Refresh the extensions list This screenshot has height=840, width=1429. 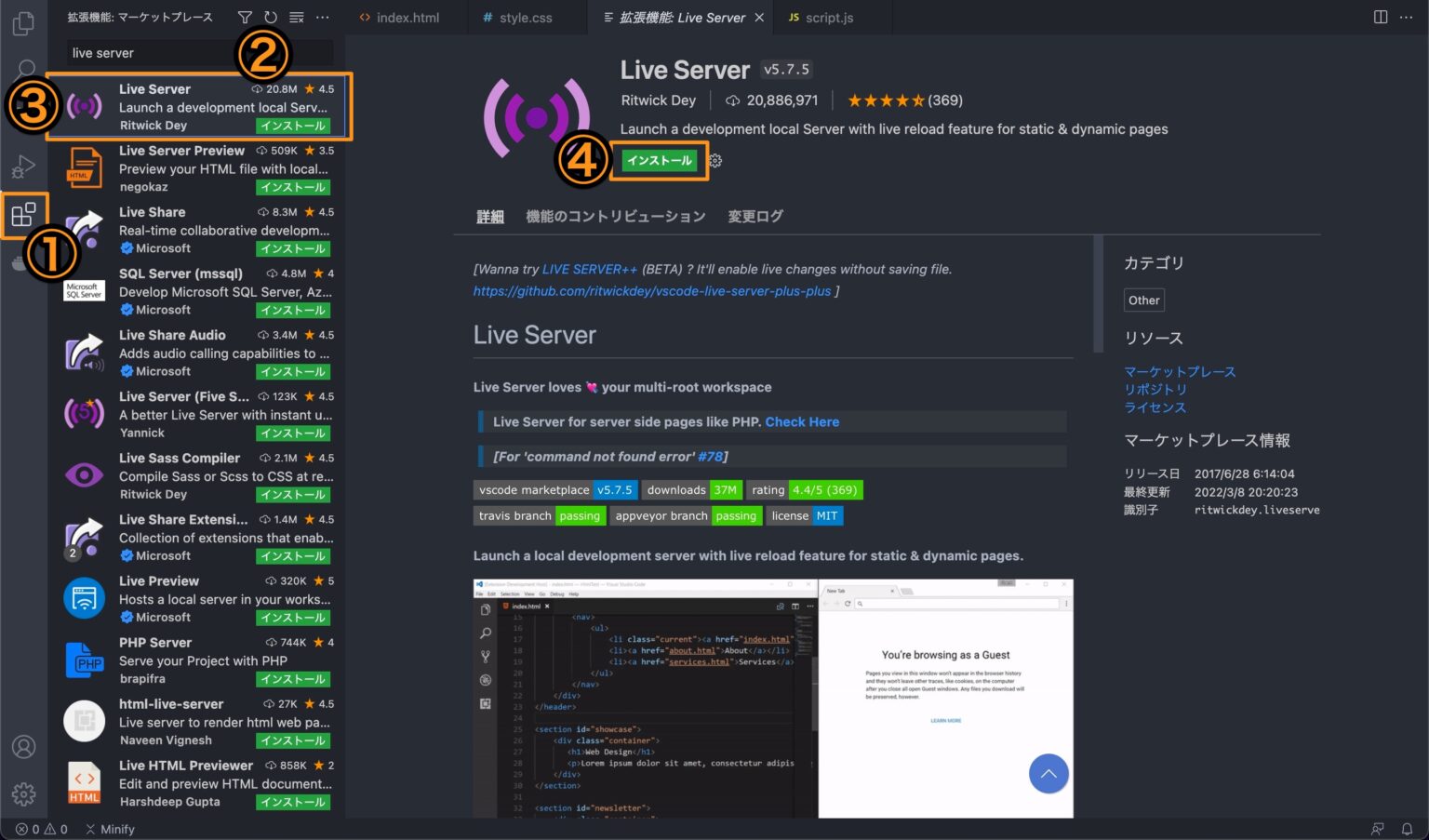pos(270,17)
